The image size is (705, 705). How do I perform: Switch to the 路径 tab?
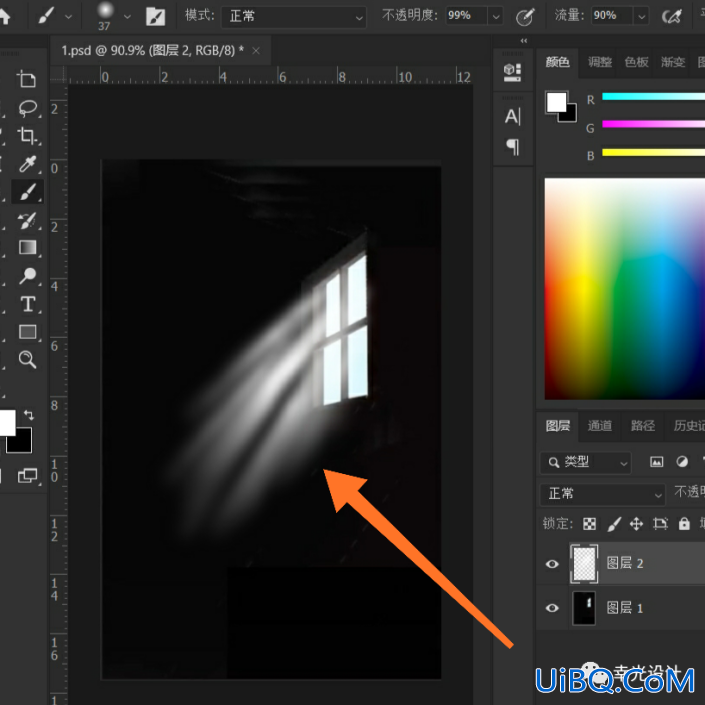(643, 425)
